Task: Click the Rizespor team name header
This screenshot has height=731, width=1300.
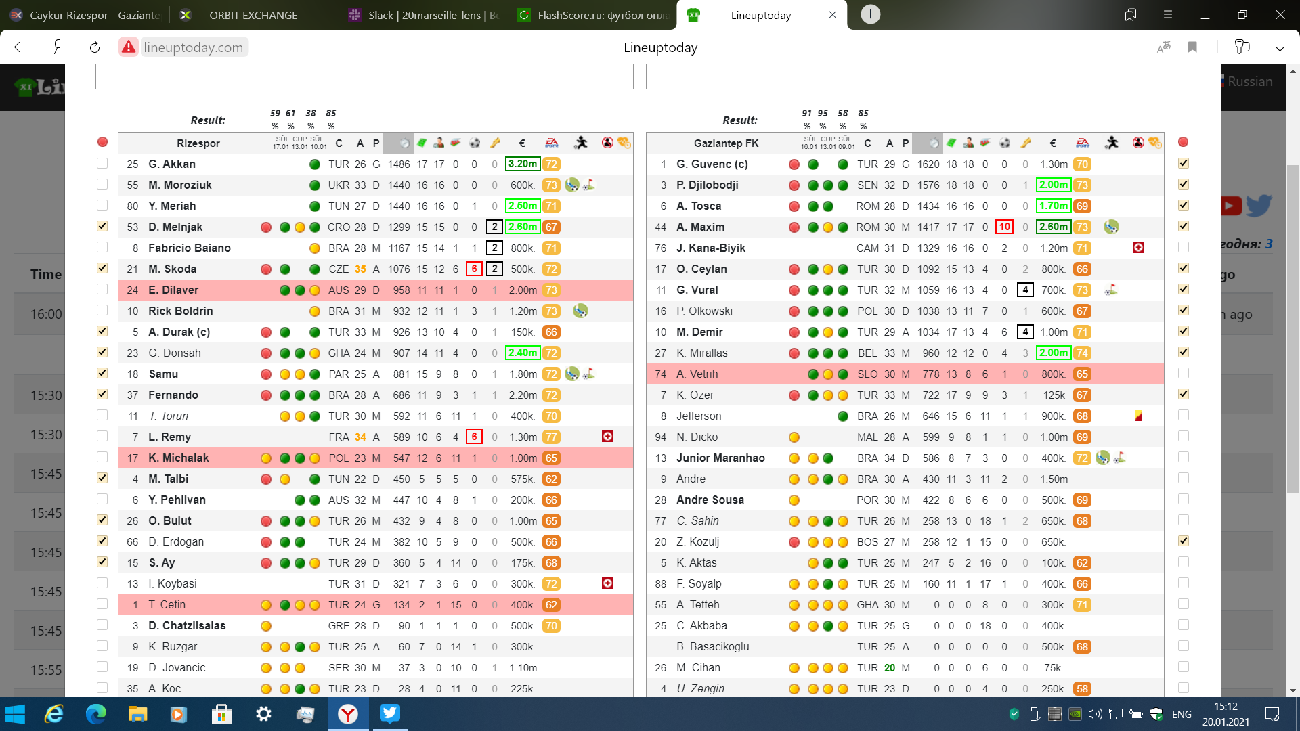Action: (197, 143)
